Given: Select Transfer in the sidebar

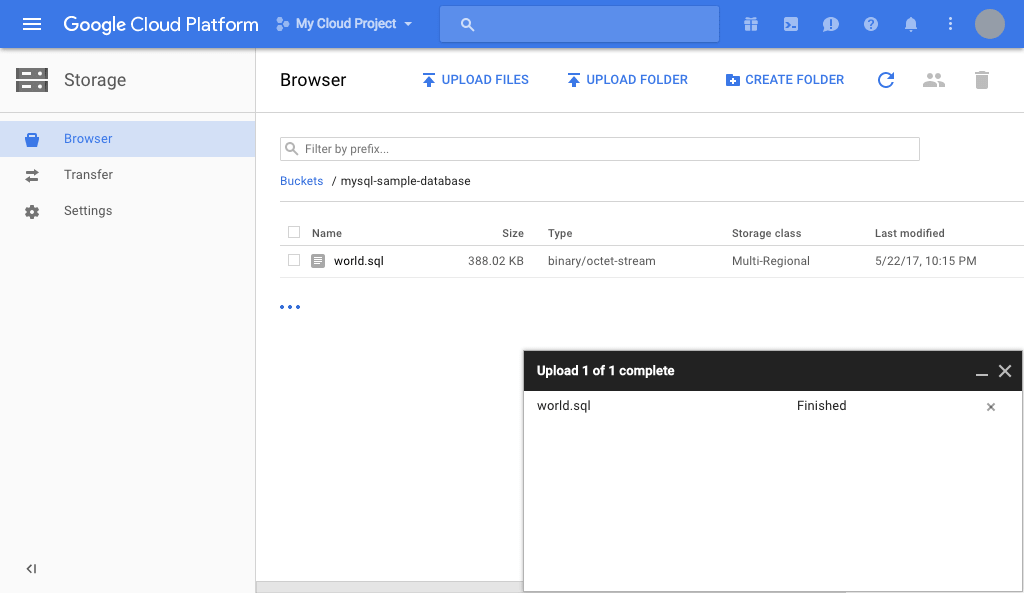Looking at the screenshot, I should click(127, 174).
